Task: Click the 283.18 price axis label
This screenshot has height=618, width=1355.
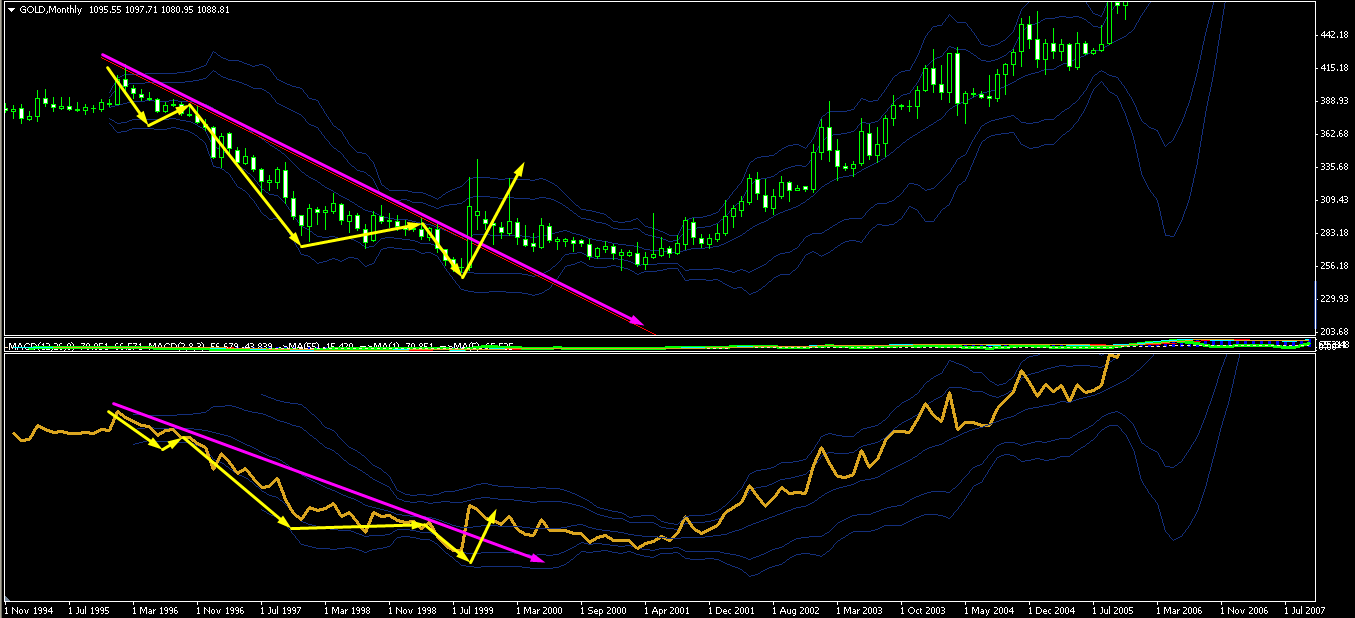Action: tap(1335, 233)
